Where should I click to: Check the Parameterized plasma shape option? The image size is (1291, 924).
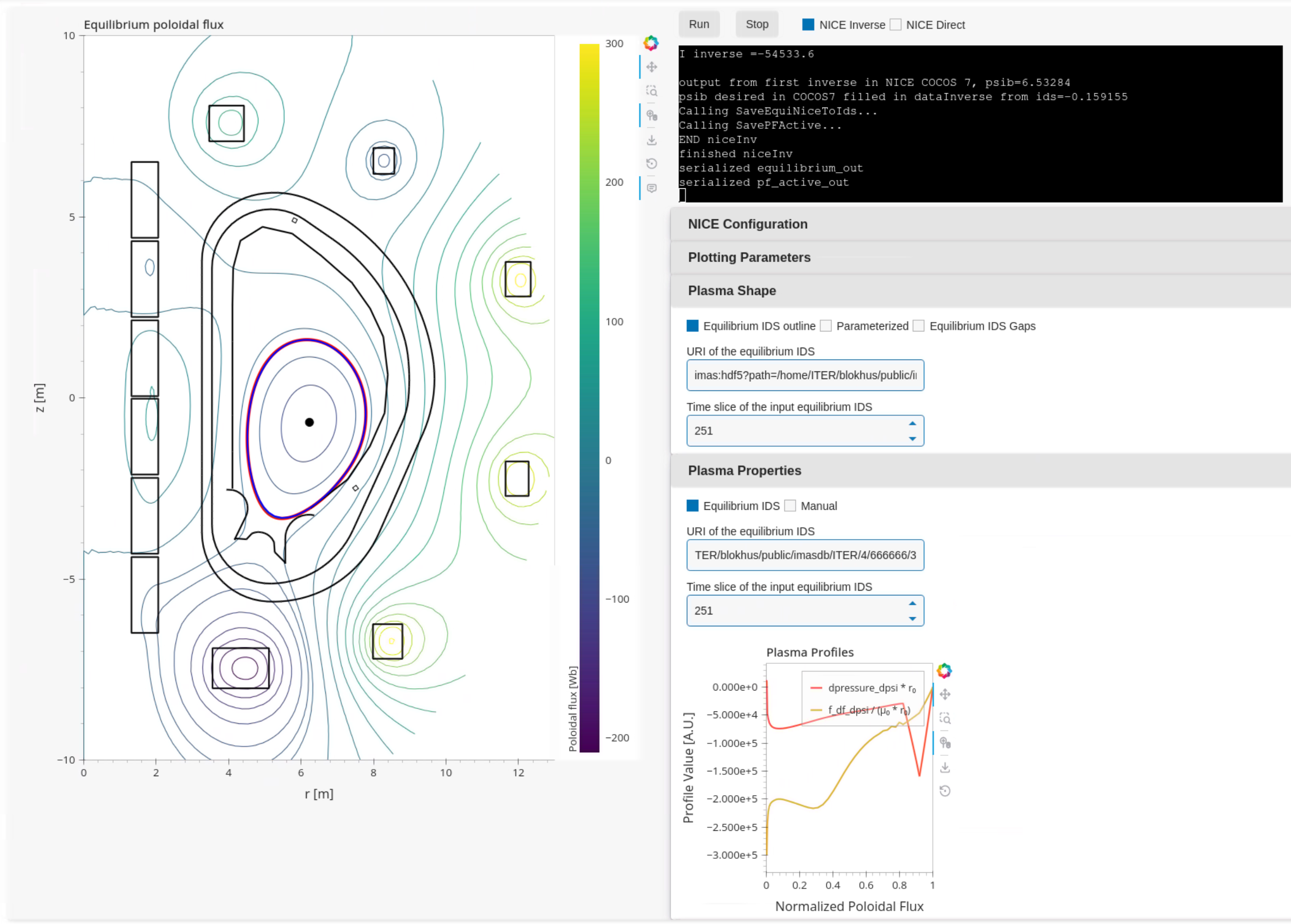pos(826,325)
